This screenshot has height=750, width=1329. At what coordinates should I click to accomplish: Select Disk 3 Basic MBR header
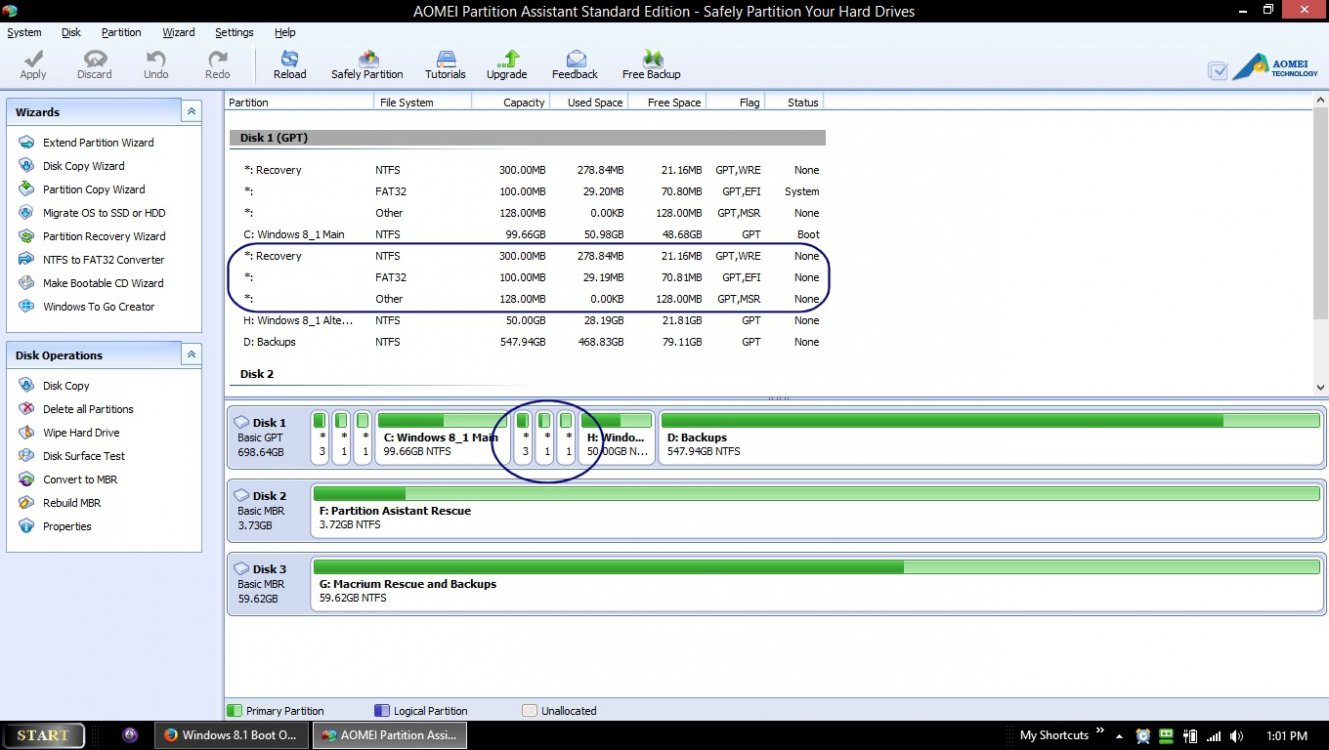click(267, 584)
